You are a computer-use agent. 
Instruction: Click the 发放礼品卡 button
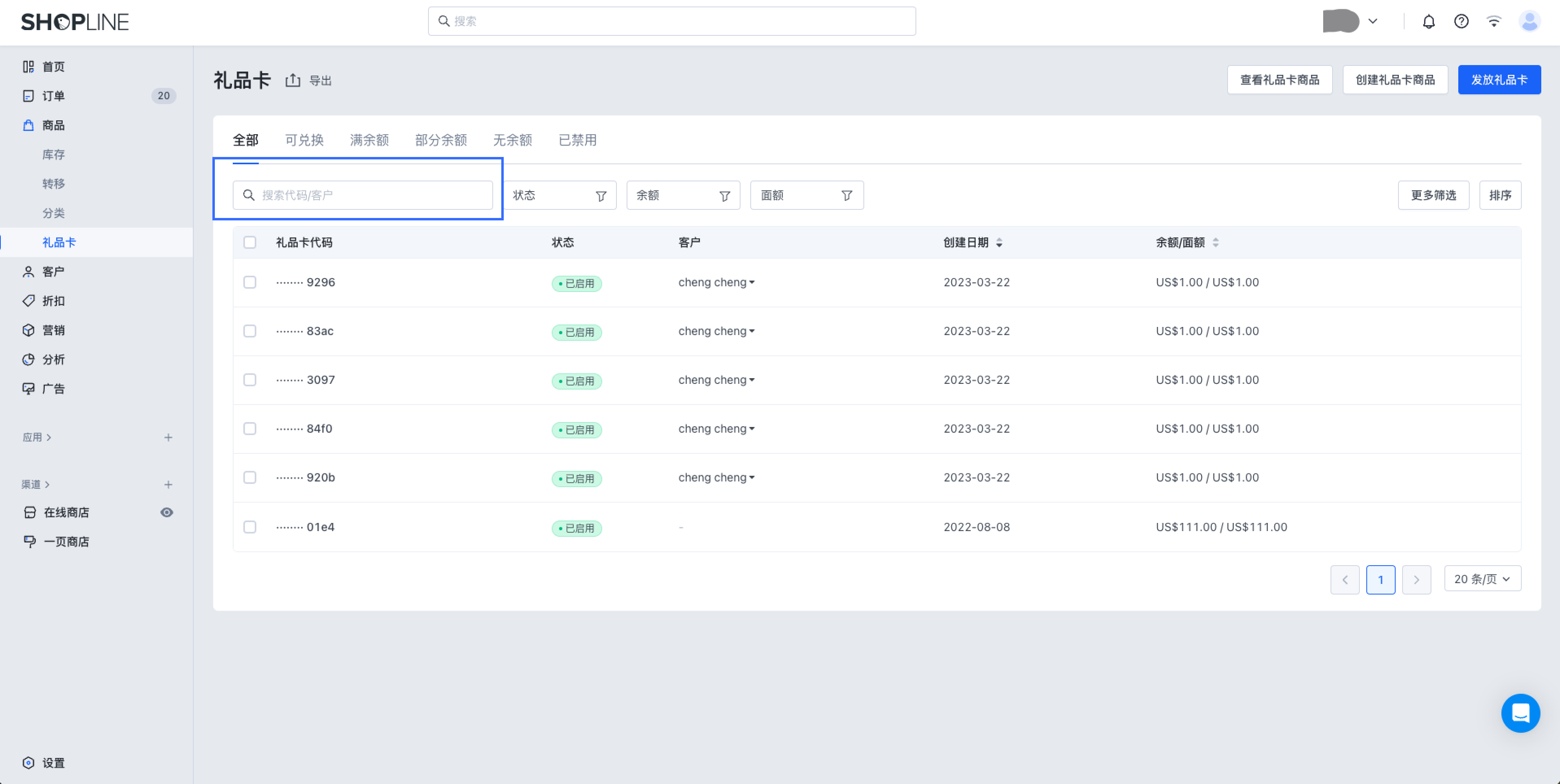1499,79
